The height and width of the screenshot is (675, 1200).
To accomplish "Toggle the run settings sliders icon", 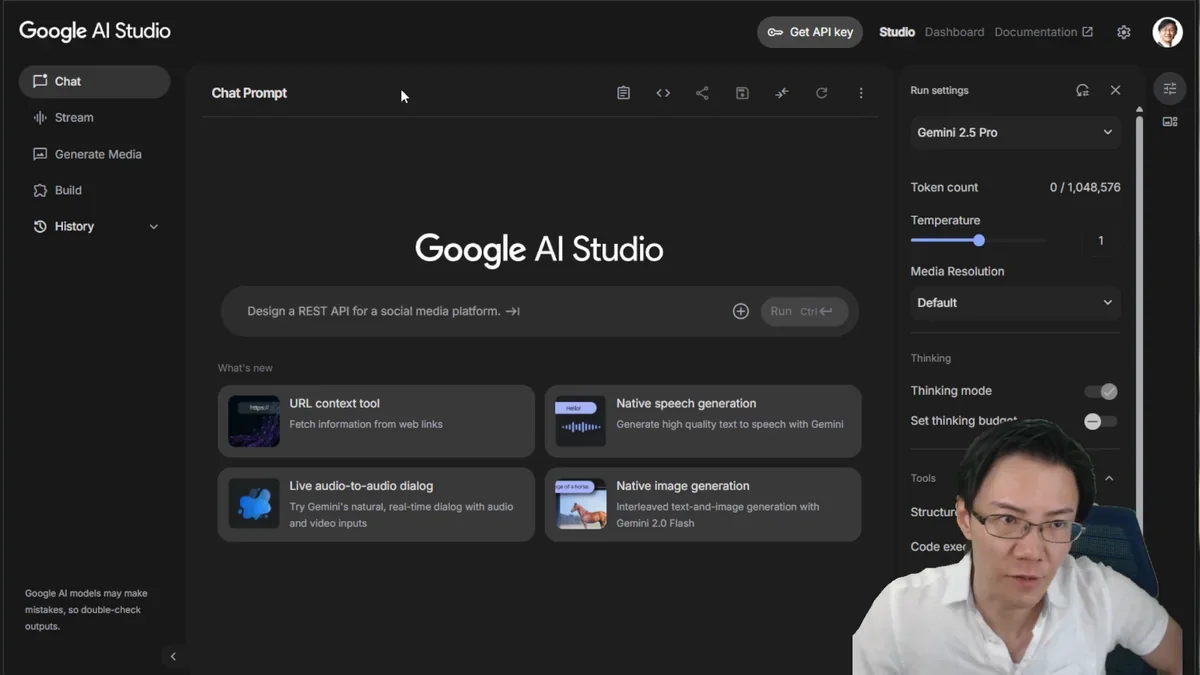I will [x=1170, y=89].
